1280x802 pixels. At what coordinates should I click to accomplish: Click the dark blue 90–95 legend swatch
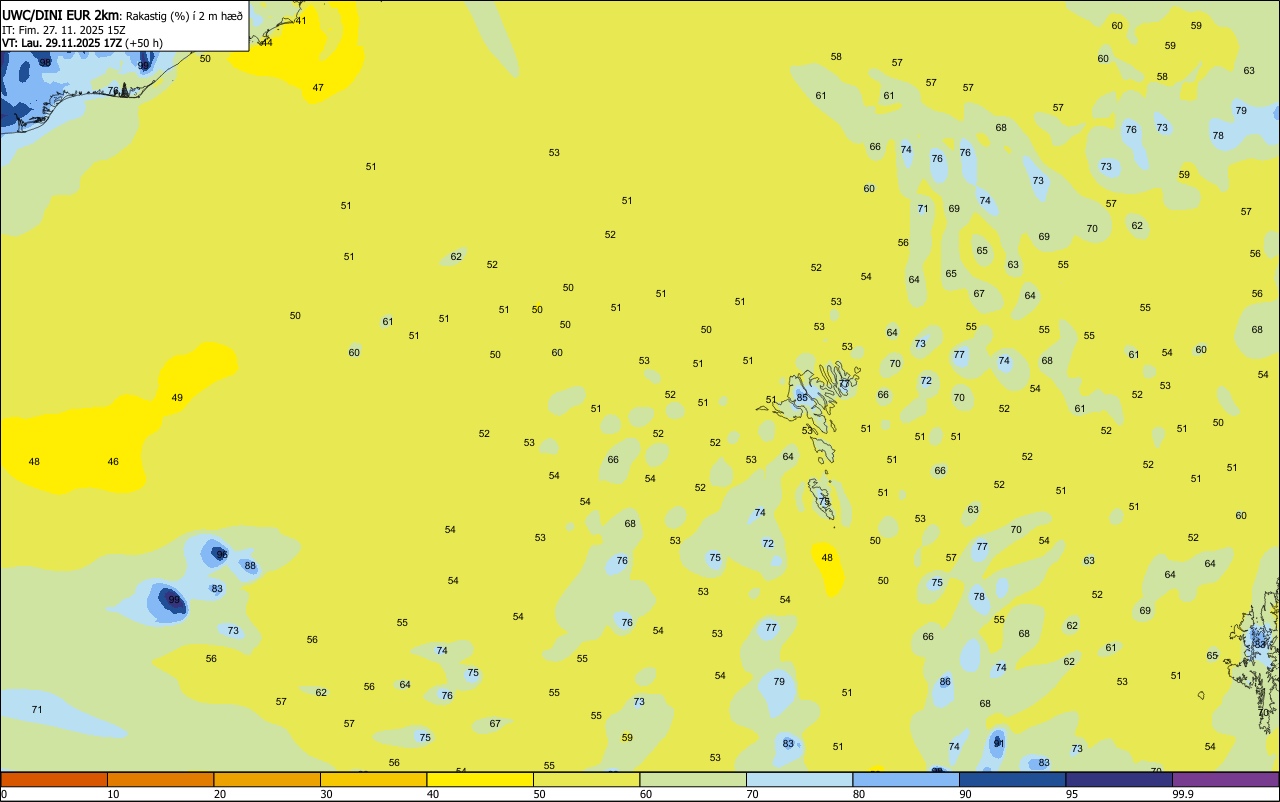click(1012, 779)
